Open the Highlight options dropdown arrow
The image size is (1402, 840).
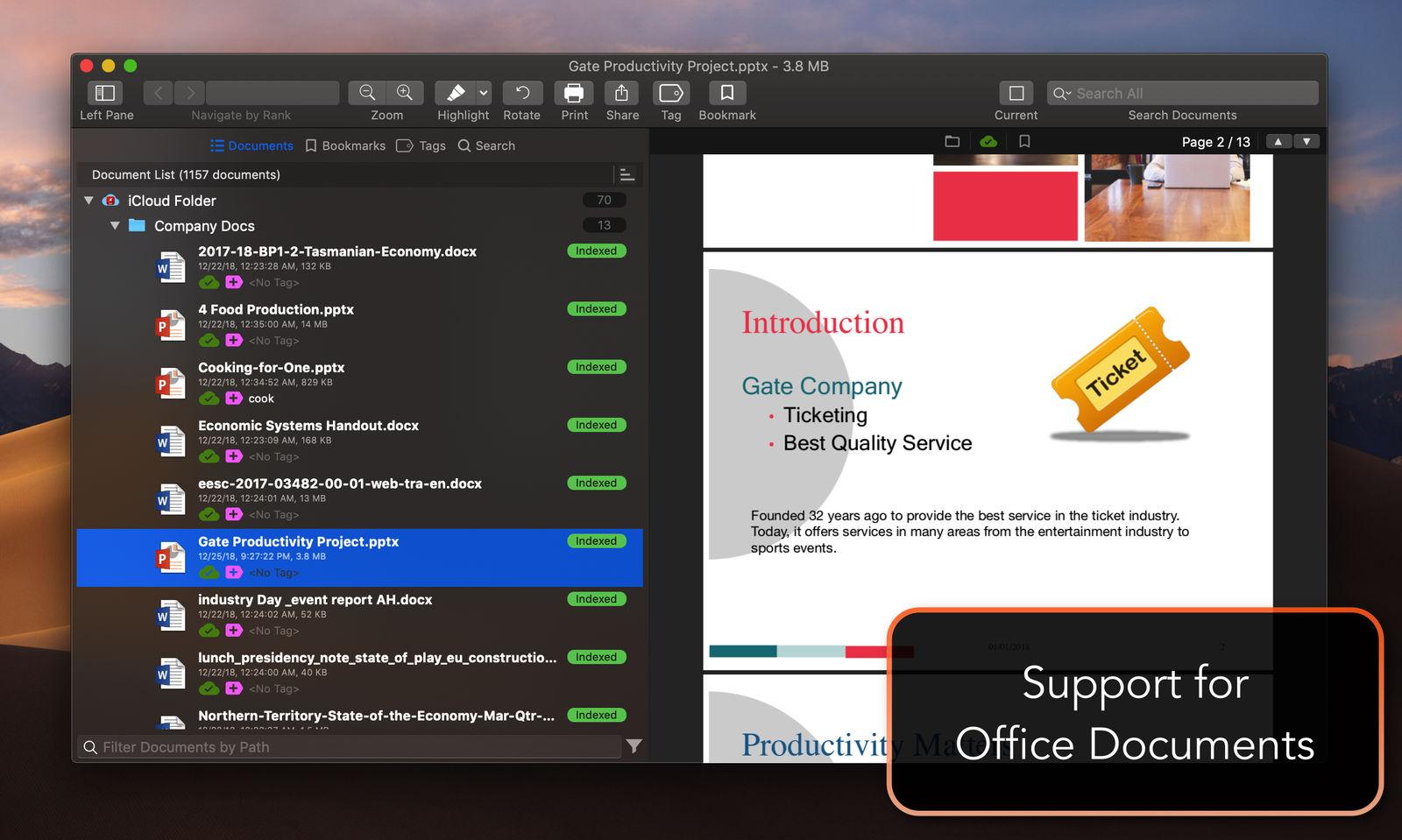484,93
